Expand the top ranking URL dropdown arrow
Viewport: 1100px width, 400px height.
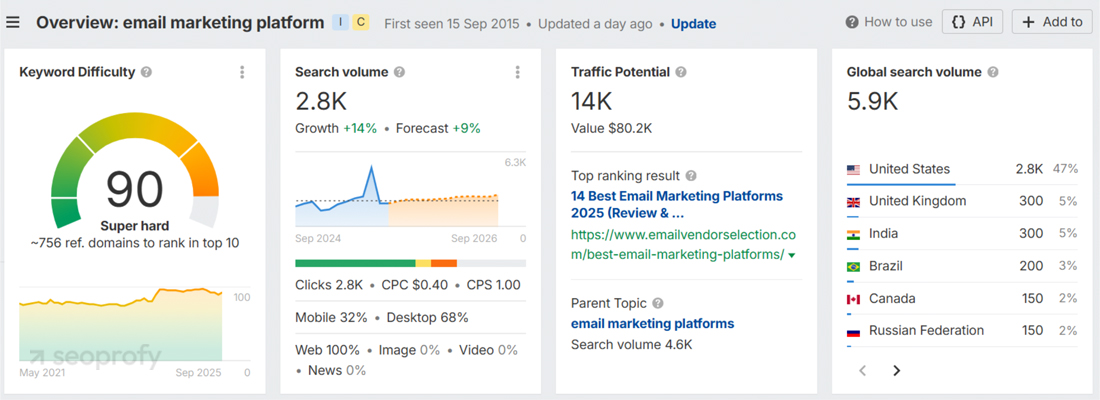click(792, 255)
